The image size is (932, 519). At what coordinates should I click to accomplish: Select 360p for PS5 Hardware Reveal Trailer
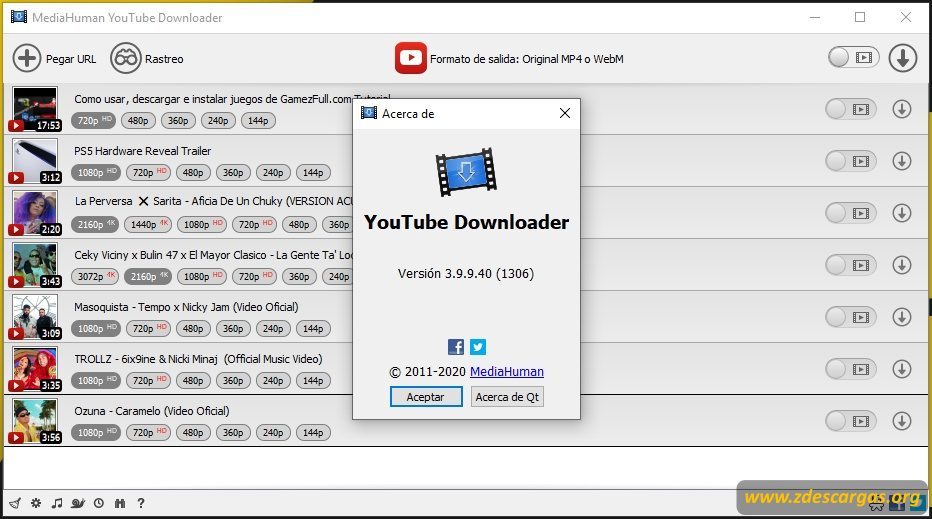coord(233,172)
